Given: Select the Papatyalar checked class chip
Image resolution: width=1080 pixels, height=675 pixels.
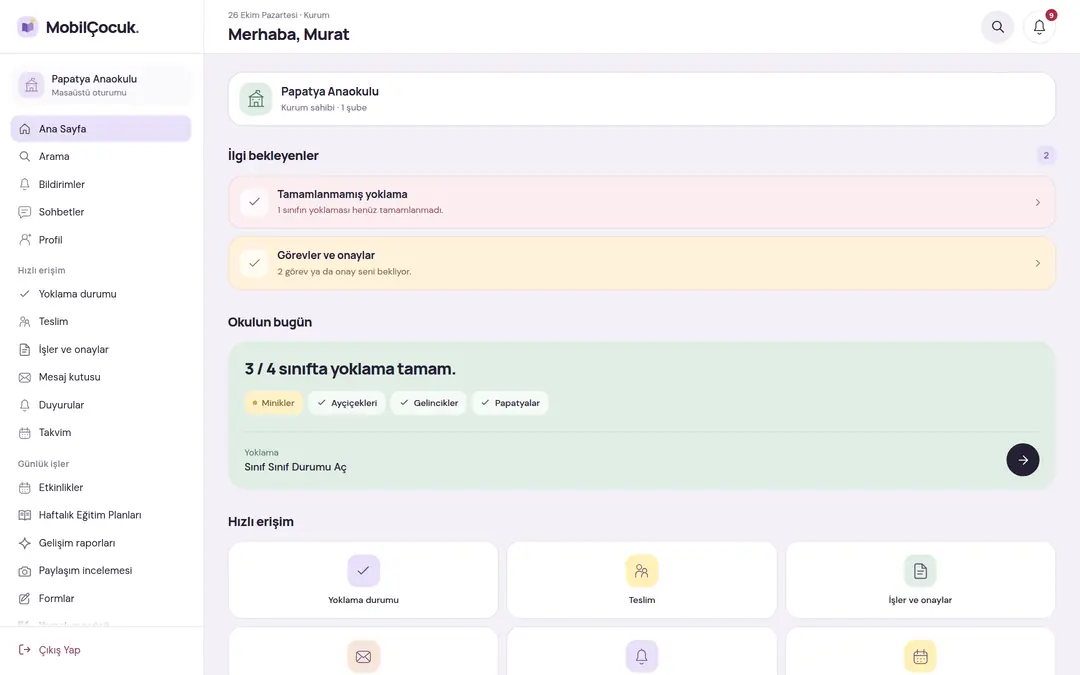Looking at the screenshot, I should 510,403.
